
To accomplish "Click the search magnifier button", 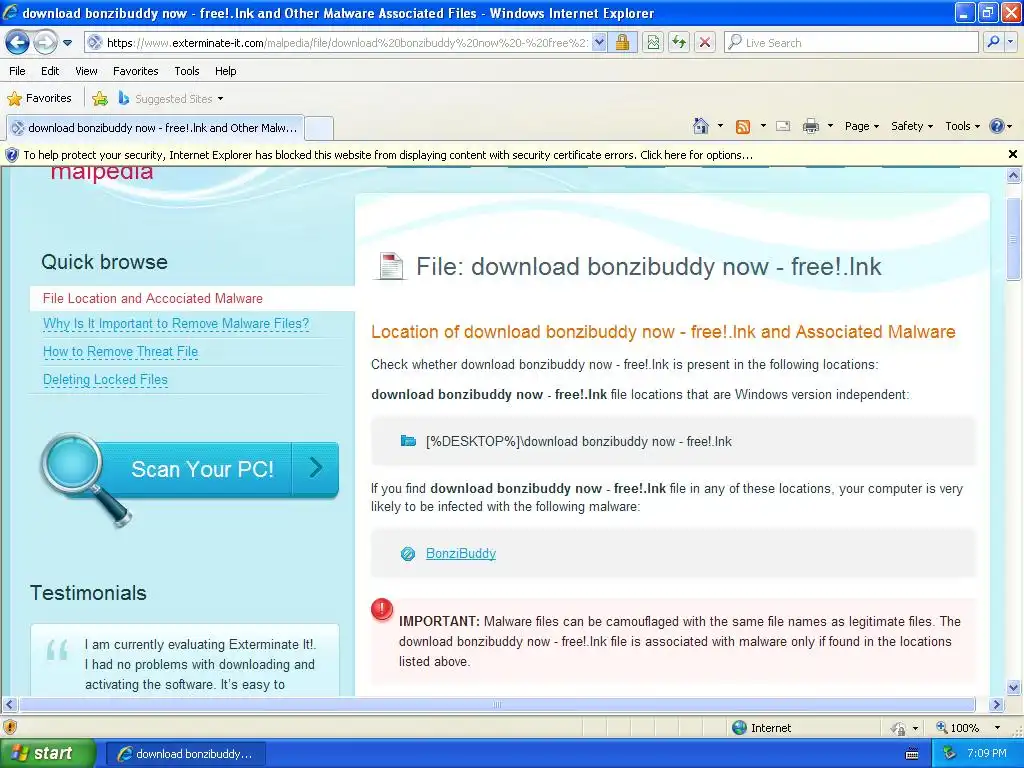I will click(993, 42).
